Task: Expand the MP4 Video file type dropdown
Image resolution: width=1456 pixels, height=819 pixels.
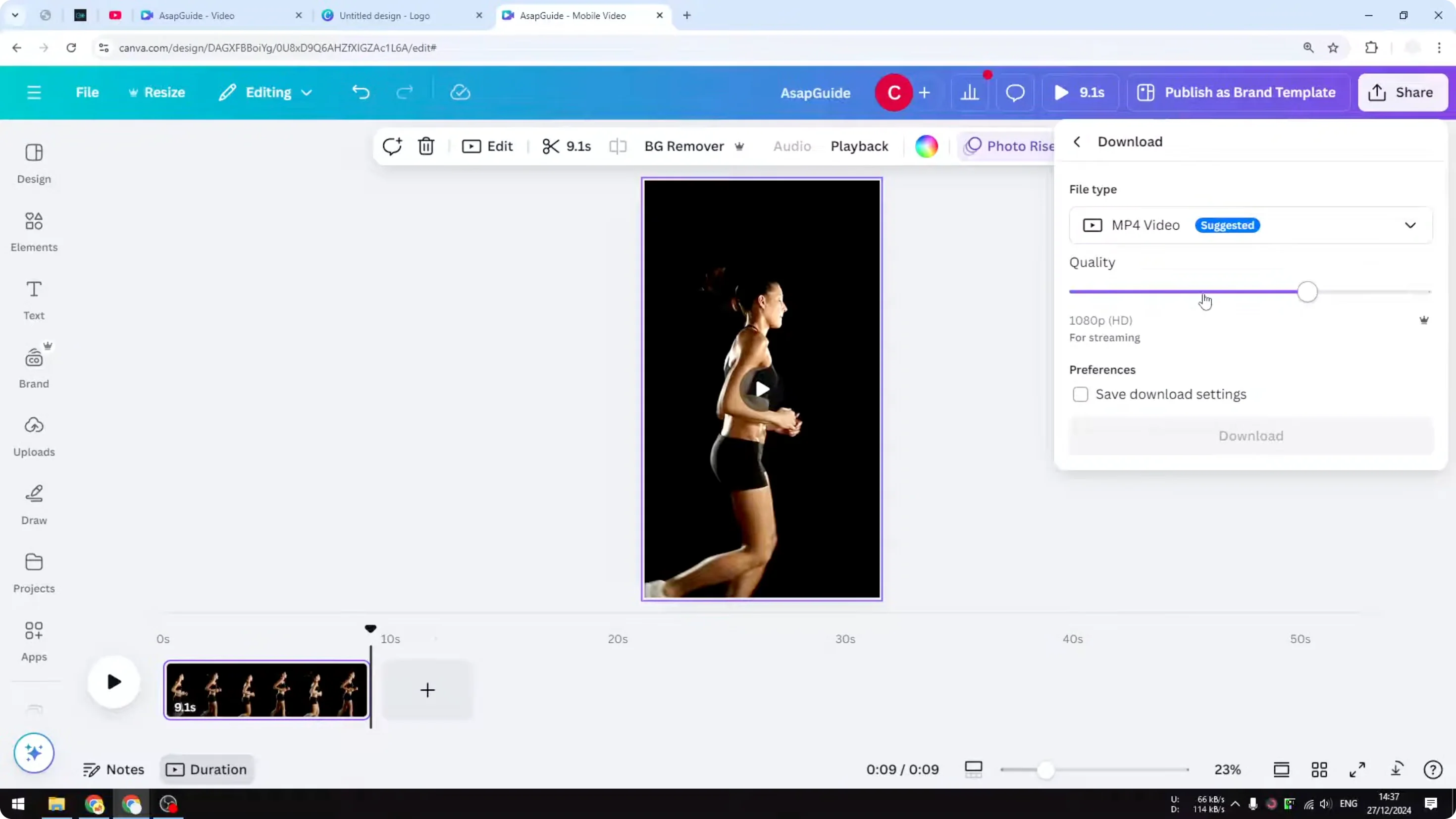Action: pos(1409,224)
